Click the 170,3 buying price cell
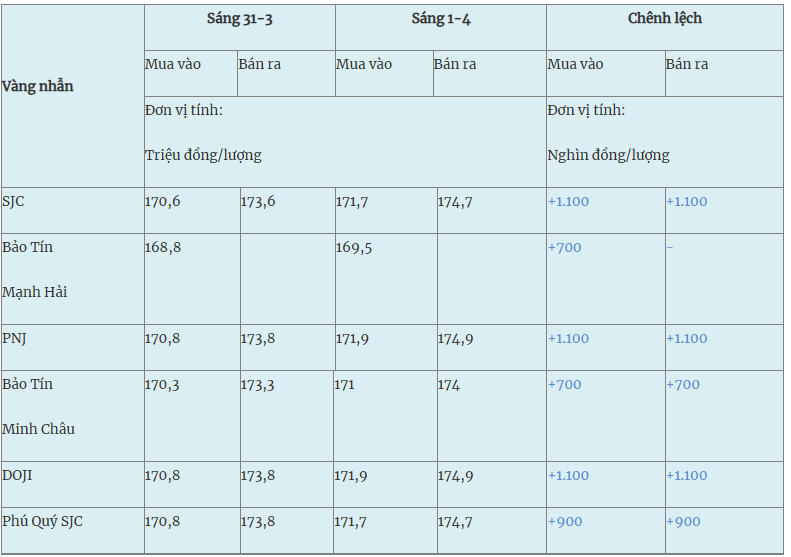 (163, 385)
